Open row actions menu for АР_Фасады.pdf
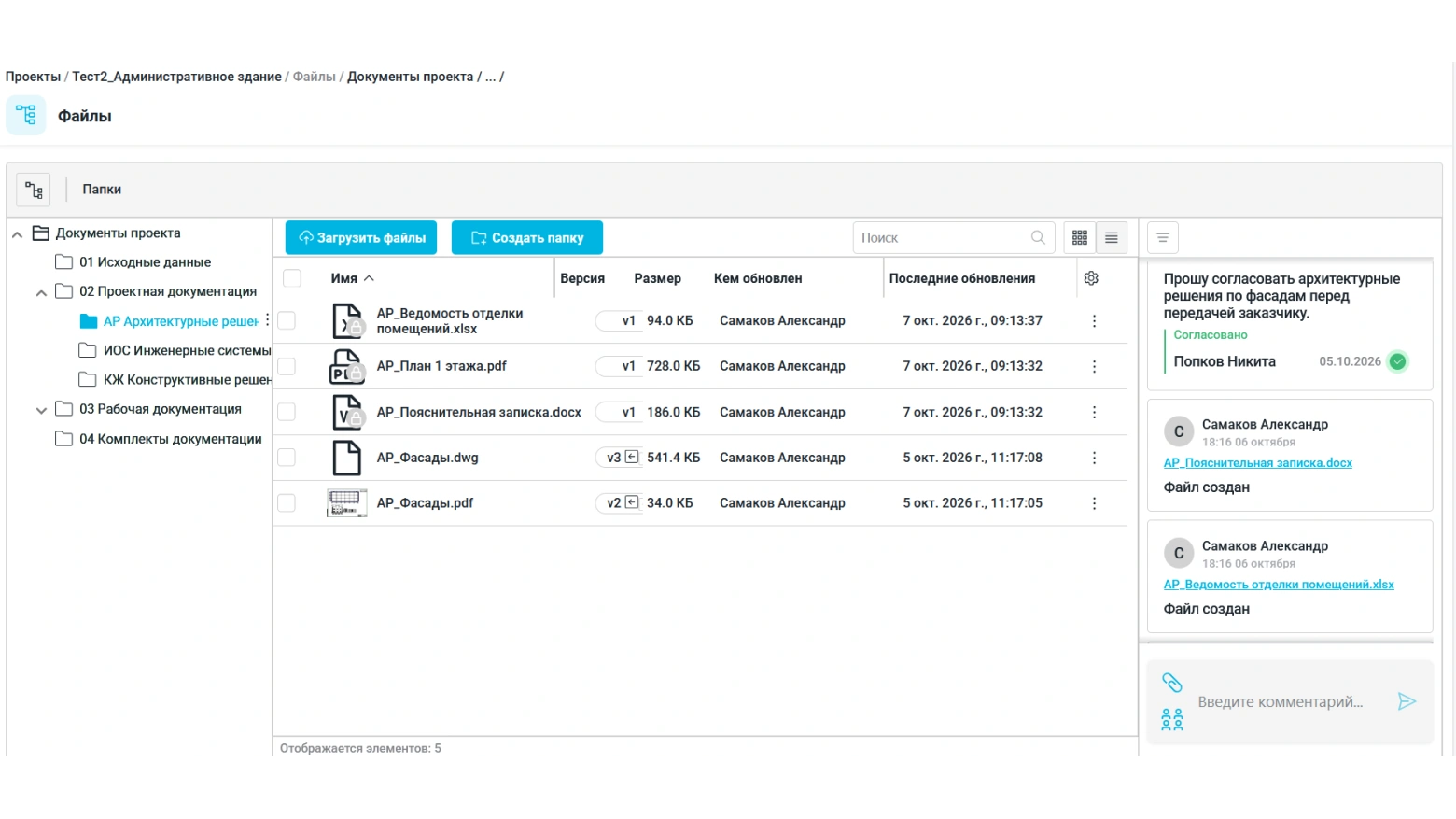Viewport: 1456px width, 819px height. pyautogui.click(x=1094, y=503)
